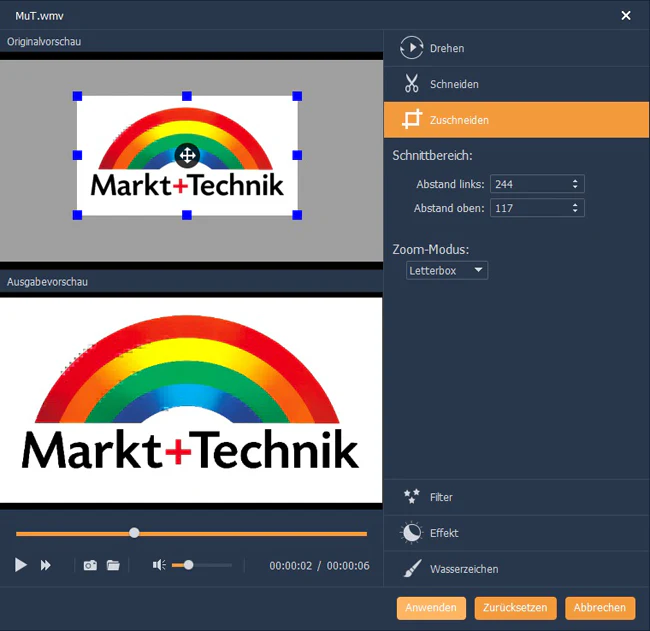Increase Abstand links with up arrow

(575, 181)
